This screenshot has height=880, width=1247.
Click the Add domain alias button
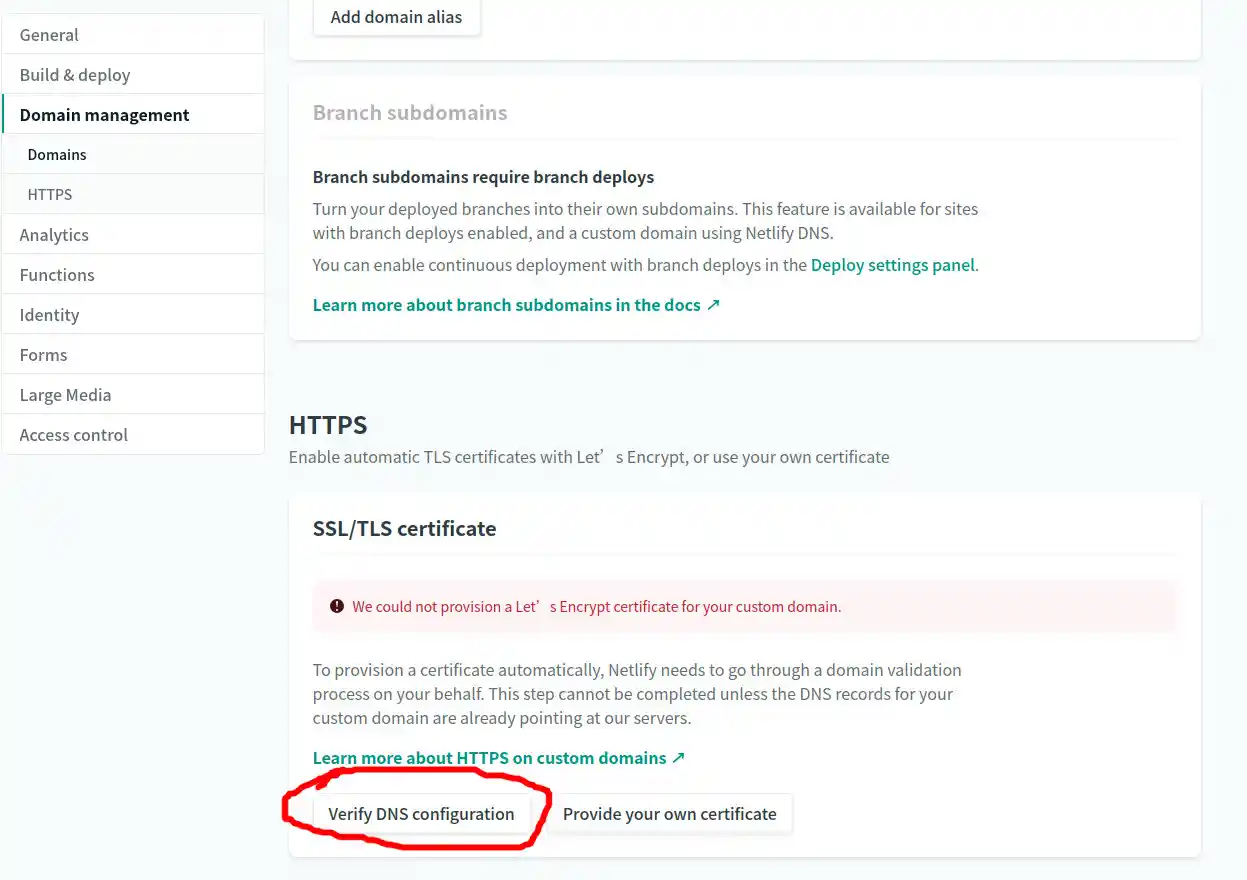tap(396, 17)
